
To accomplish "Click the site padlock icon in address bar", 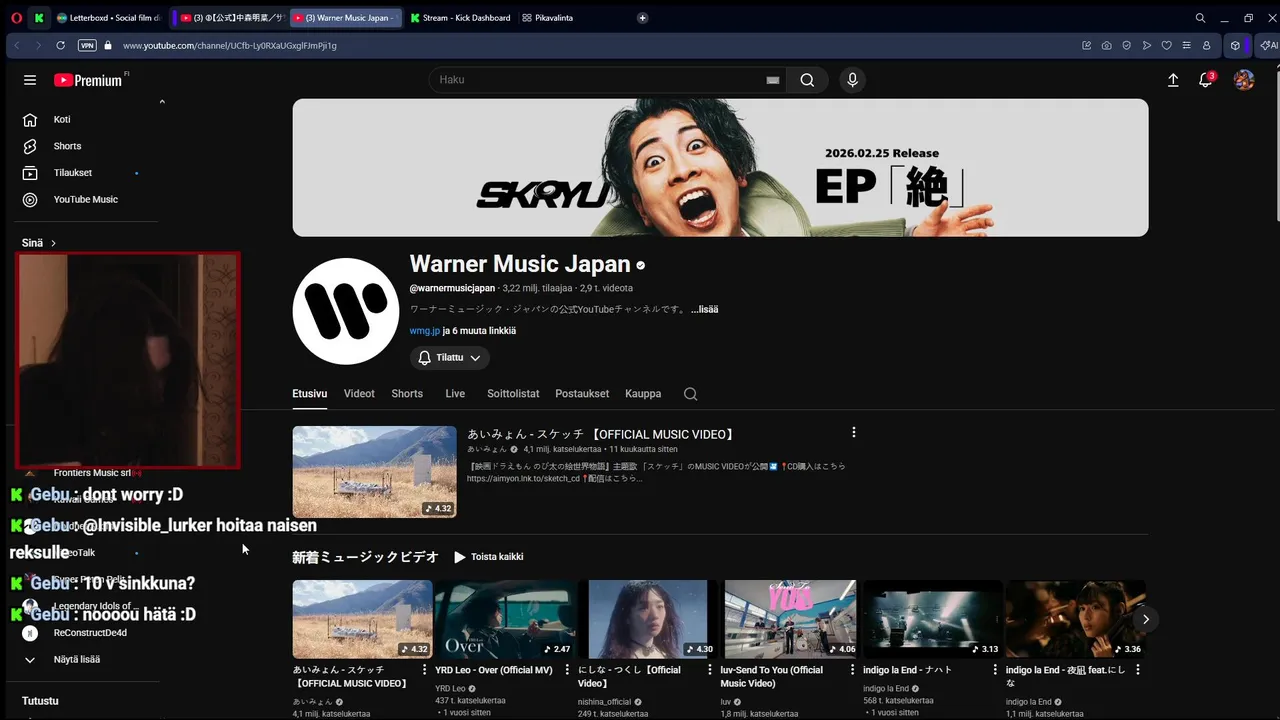I will (108, 45).
